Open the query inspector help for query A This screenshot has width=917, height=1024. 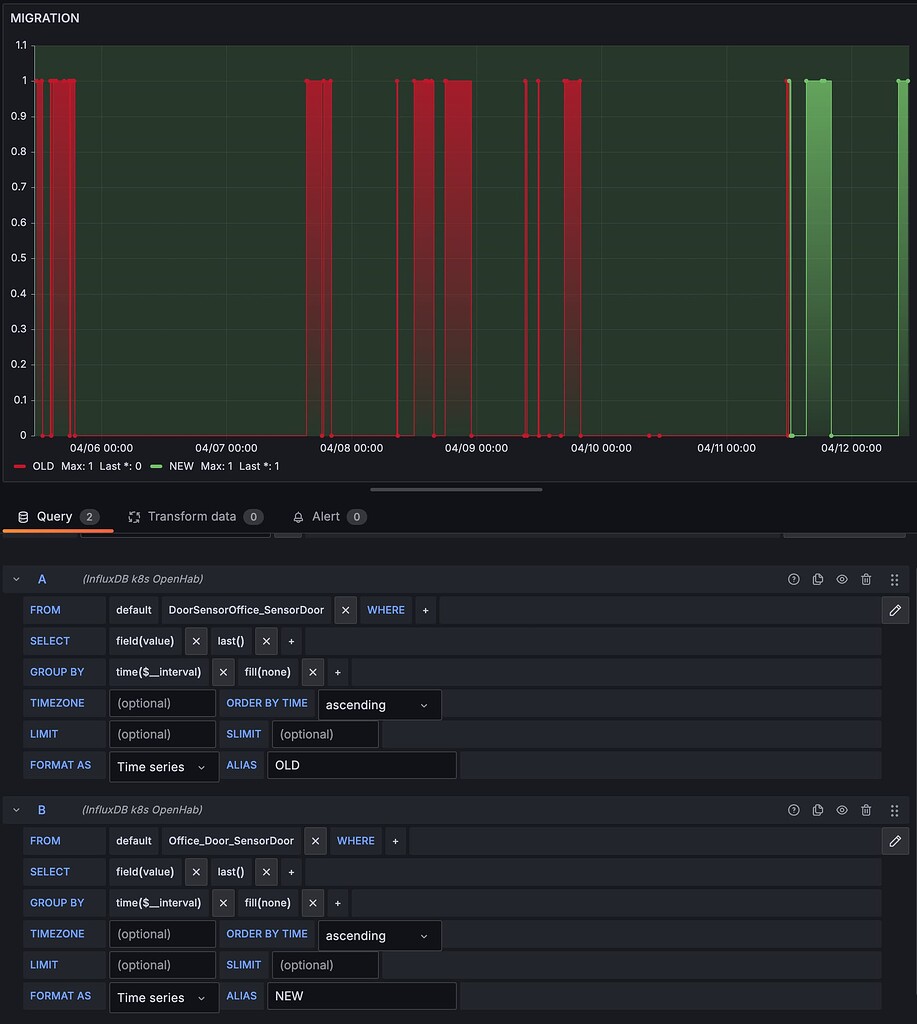pyautogui.click(x=793, y=579)
